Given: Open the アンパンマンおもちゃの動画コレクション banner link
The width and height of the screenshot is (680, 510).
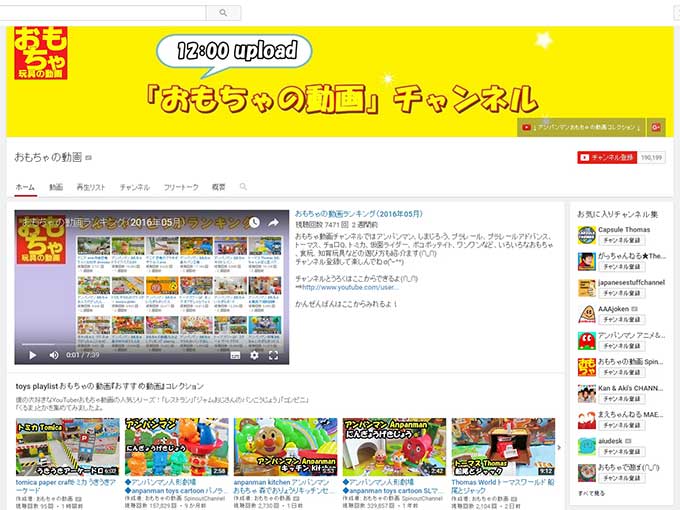Looking at the screenshot, I should point(581,128).
